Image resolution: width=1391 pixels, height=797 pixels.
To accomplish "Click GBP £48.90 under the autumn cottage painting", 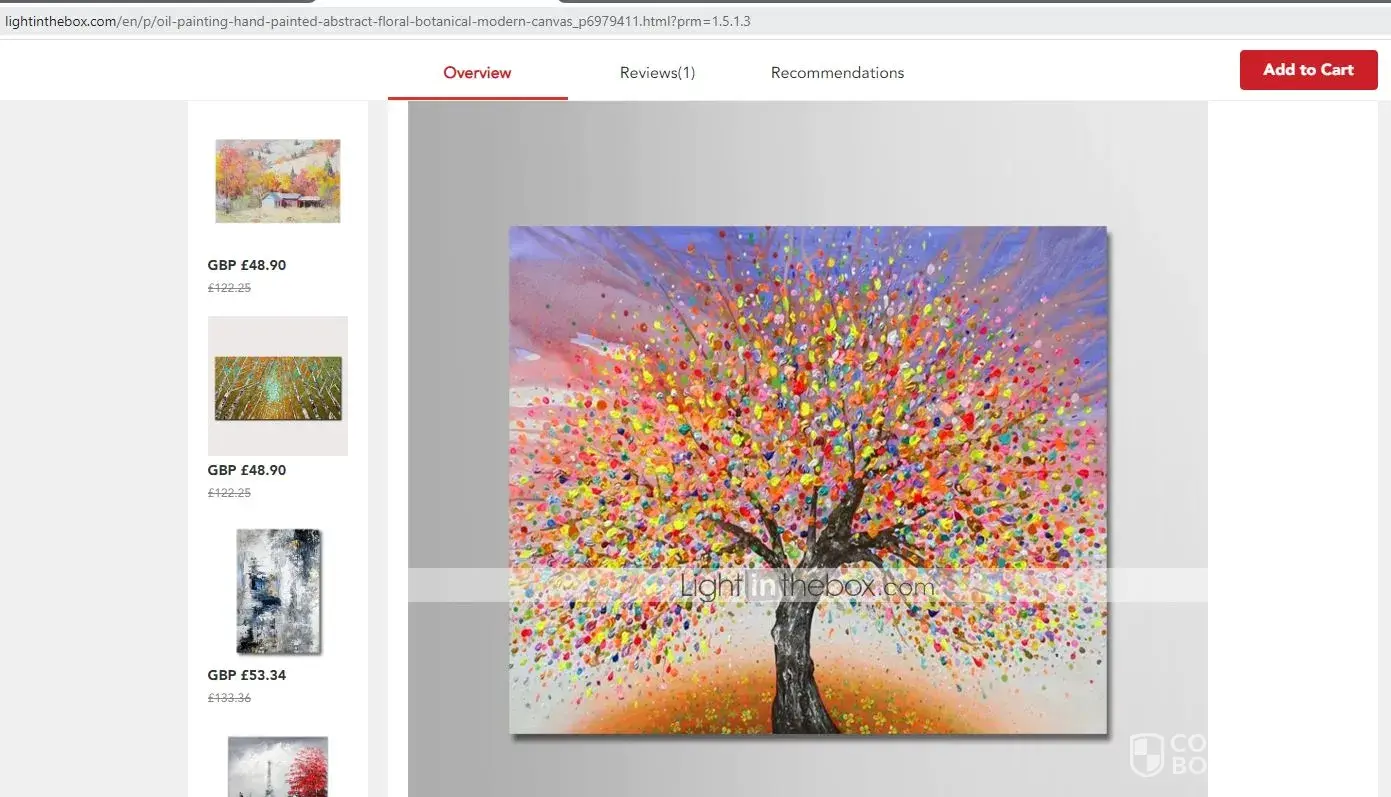I will pyautogui.click(x=247, y=265).
